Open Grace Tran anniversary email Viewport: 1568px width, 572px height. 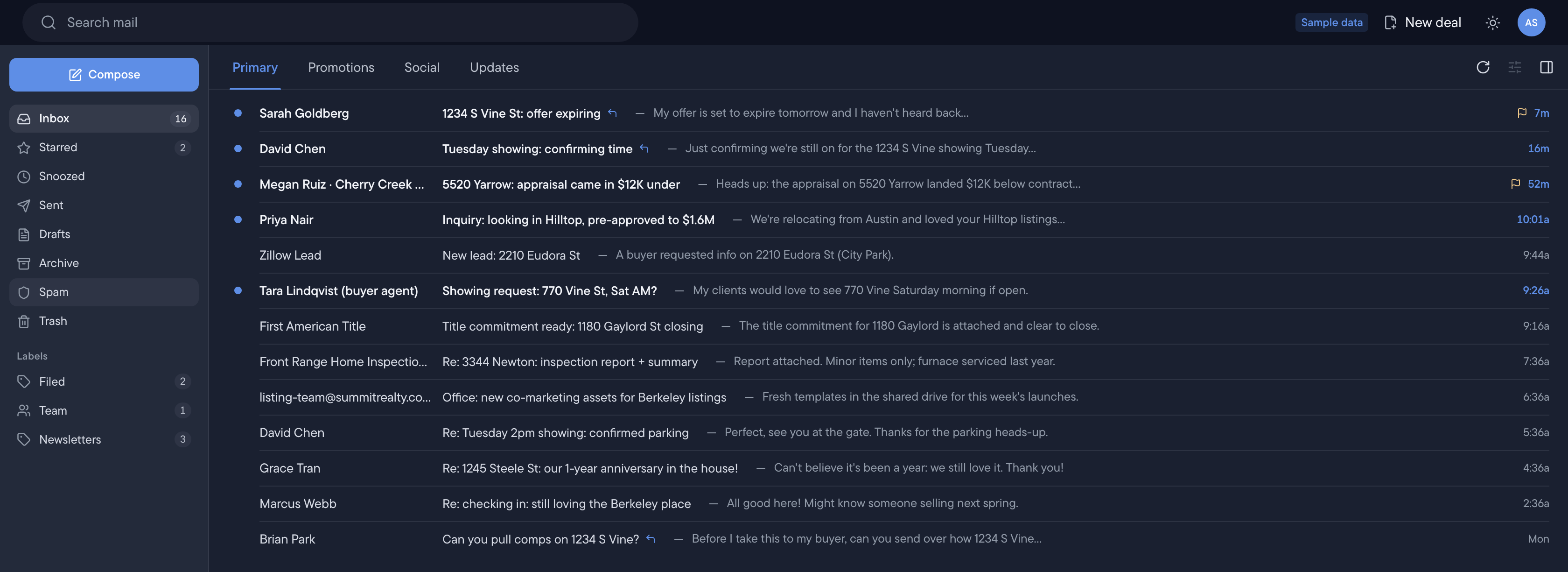point(889,468)
